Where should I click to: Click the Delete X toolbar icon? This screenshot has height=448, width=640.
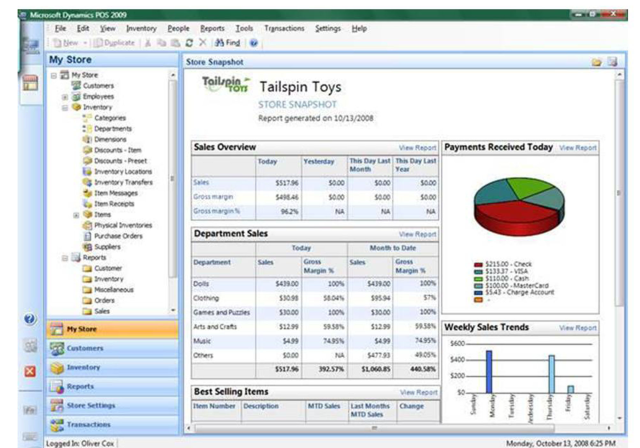(202, 43)
